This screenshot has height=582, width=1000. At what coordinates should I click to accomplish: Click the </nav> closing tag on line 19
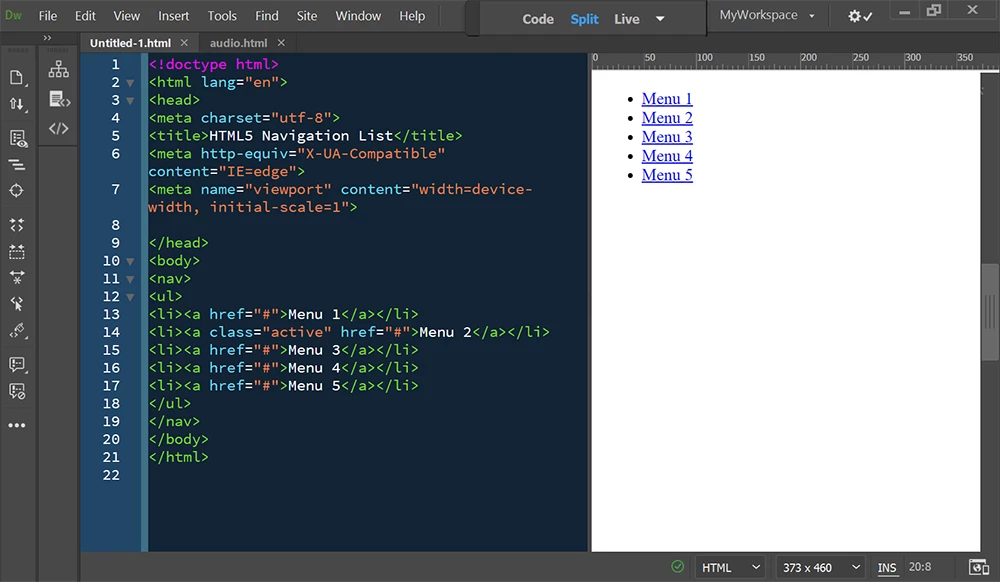click(174, 421)
